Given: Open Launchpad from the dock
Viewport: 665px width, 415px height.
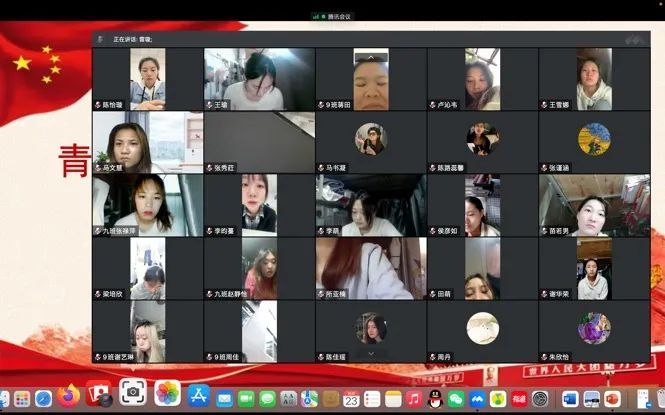Looking at the screenshot, I should tap(21, 398).
